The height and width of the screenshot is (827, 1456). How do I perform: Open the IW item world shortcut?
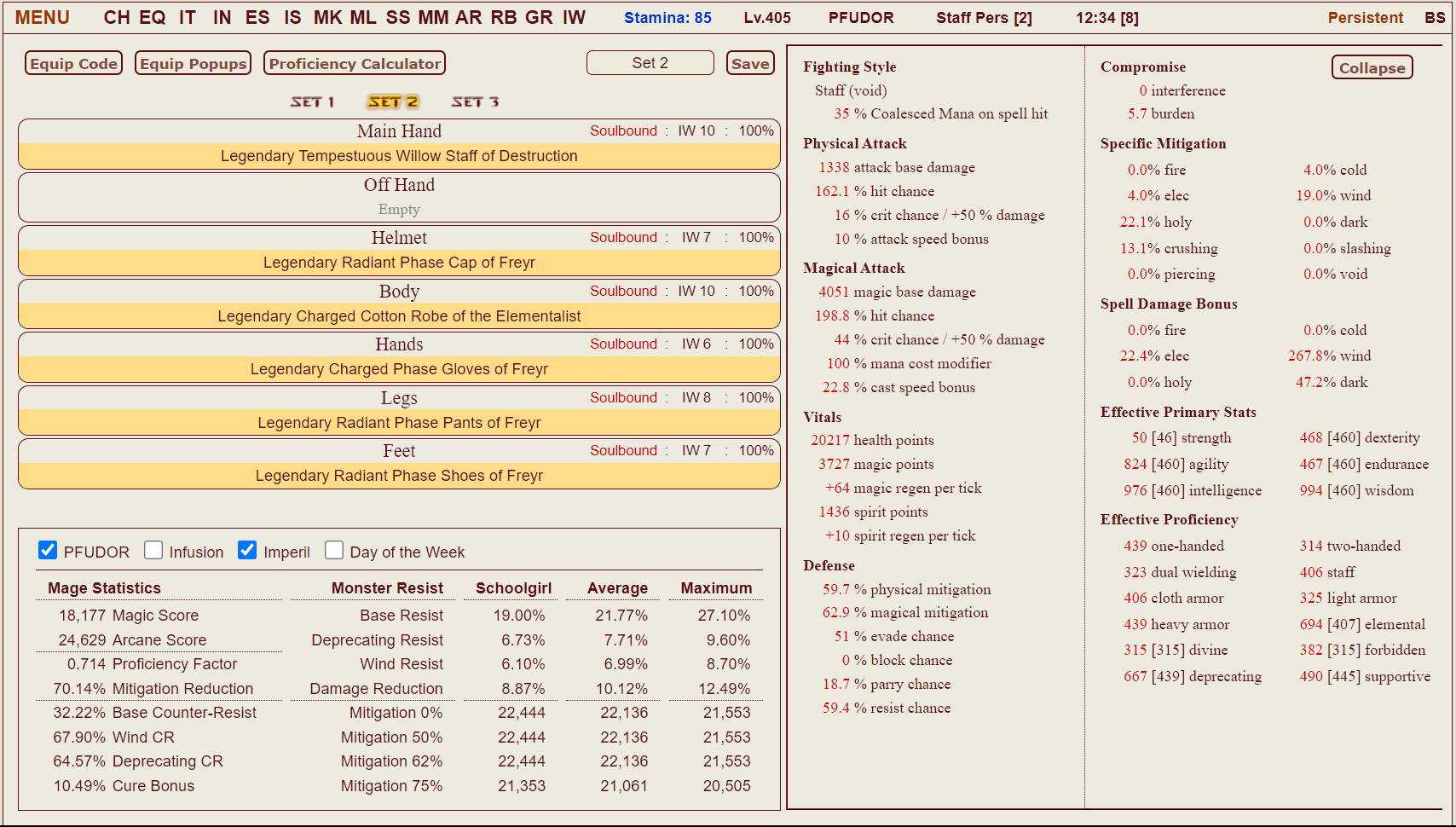point(574,17)
